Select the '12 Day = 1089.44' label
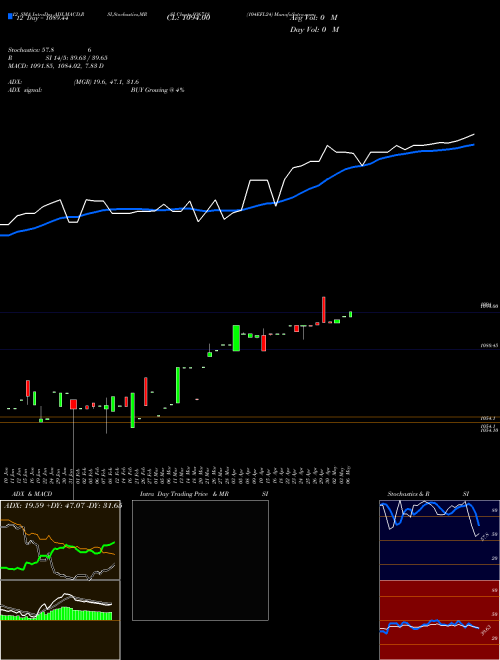 pyautogui.click(x=42, y=19)
